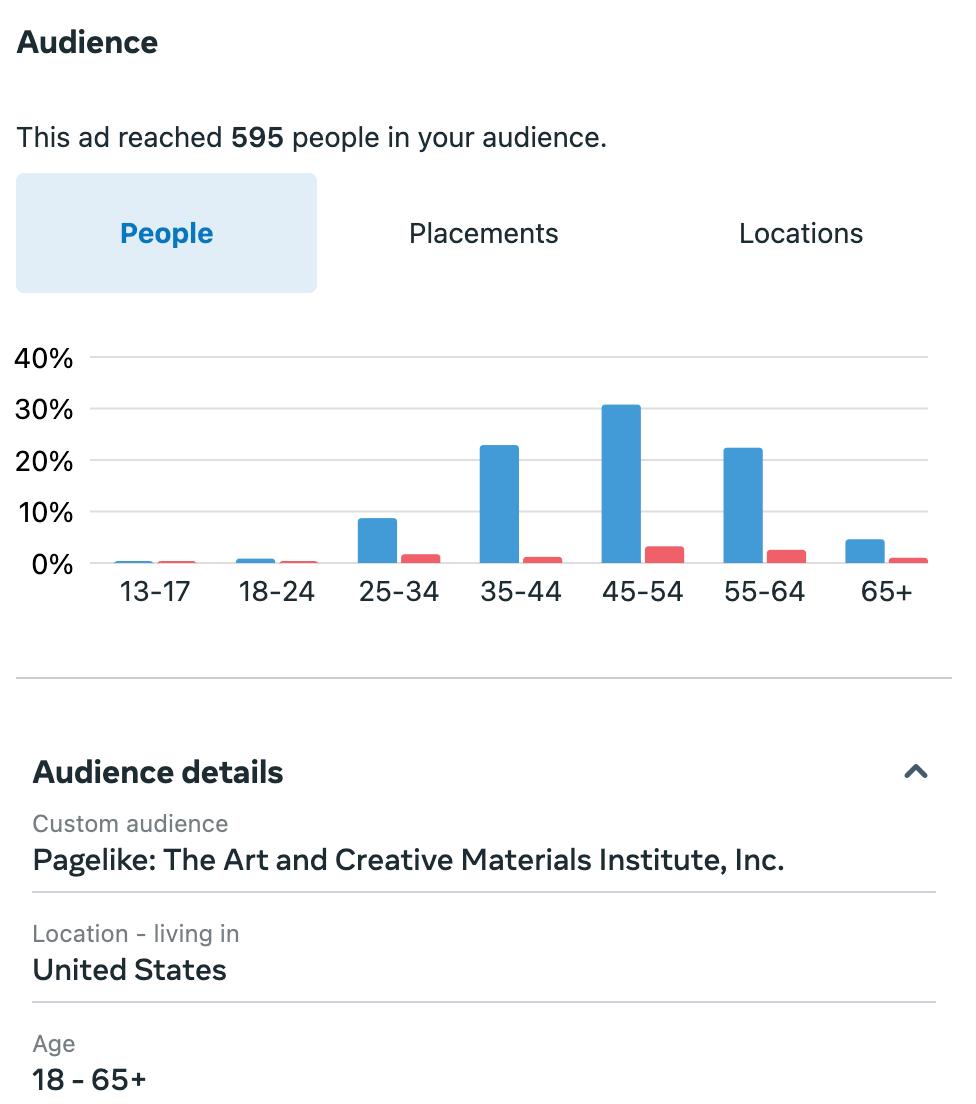Image resolution: width=976 pixels, height=1104 pixels.
Task: Click the Audience details heading
Action: 158,772
